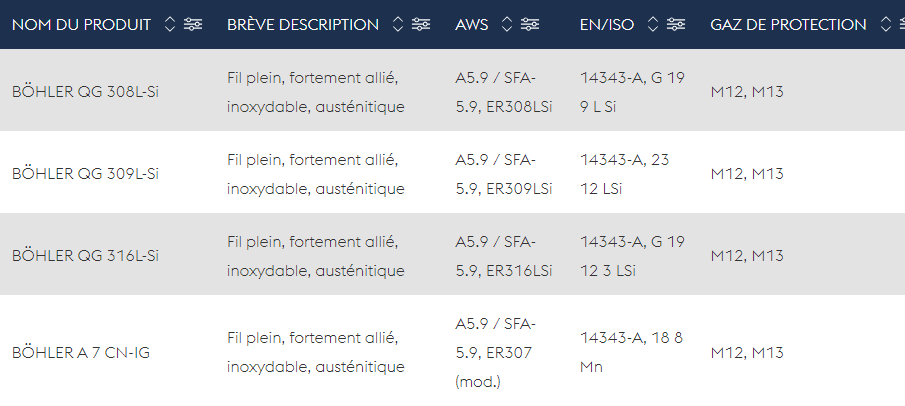Sort table by Brève description arrows
905x406 pixels.
click(398, 25)
